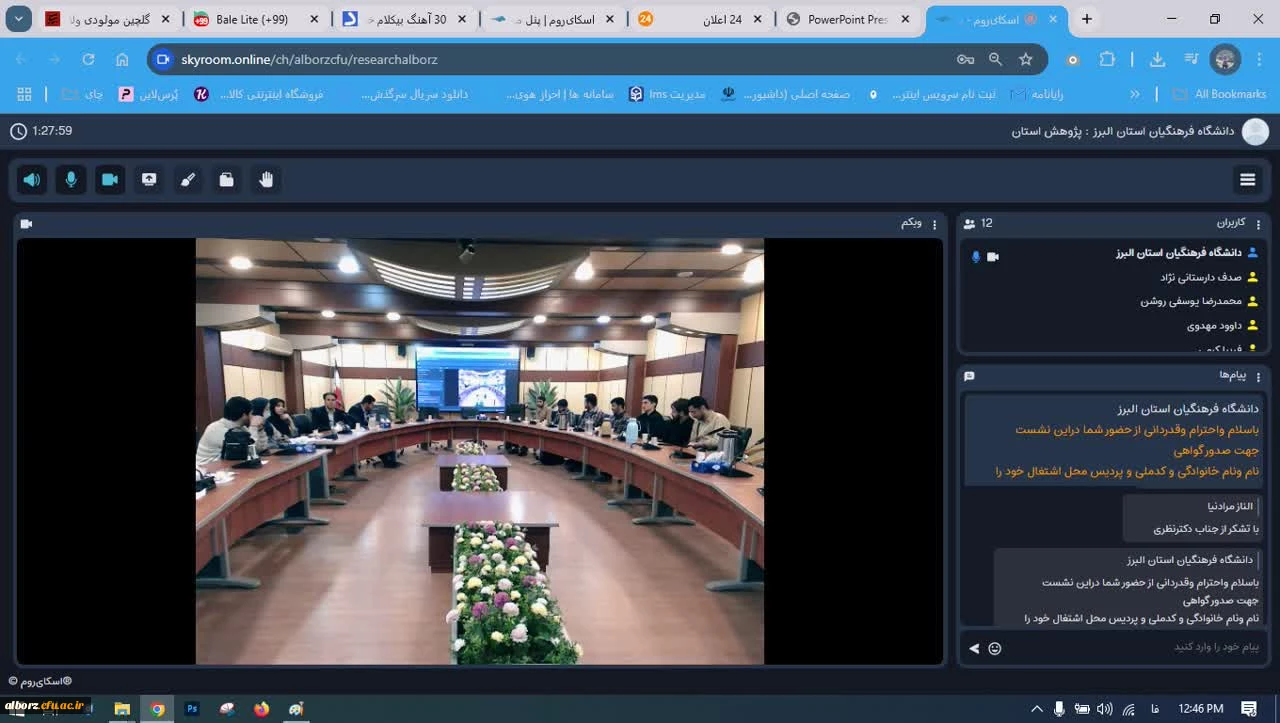Start screen sharing with the monitor icon
This screenshot has width=1280, height=723.
pyautogui.click(x=149, y=180)
